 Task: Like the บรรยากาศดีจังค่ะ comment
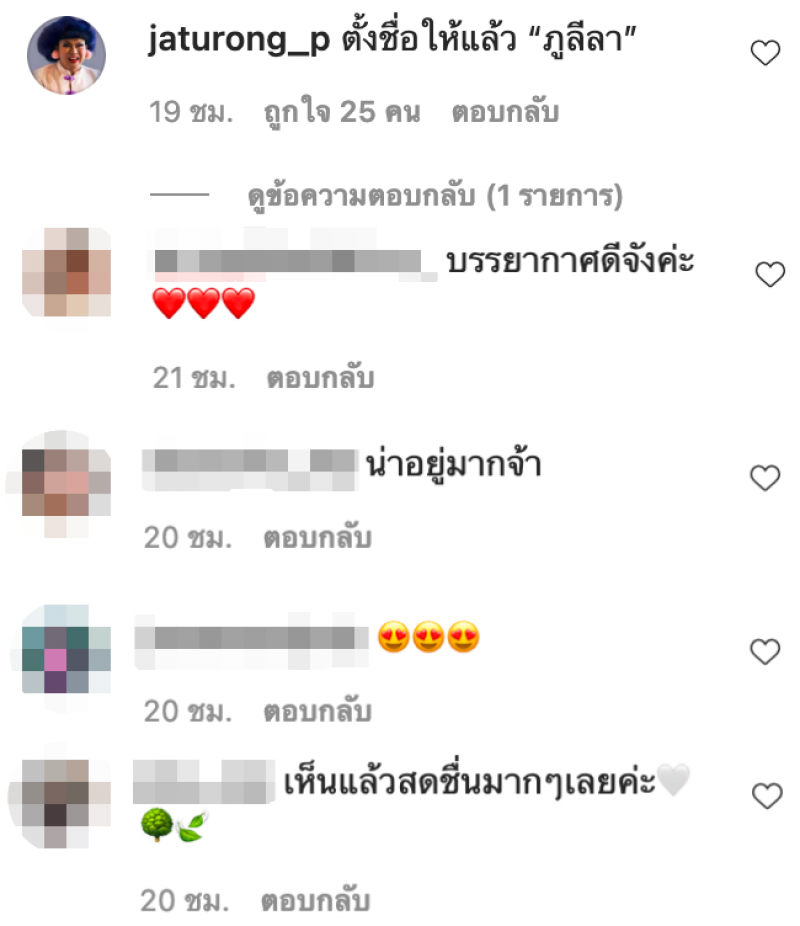[770, 274]
